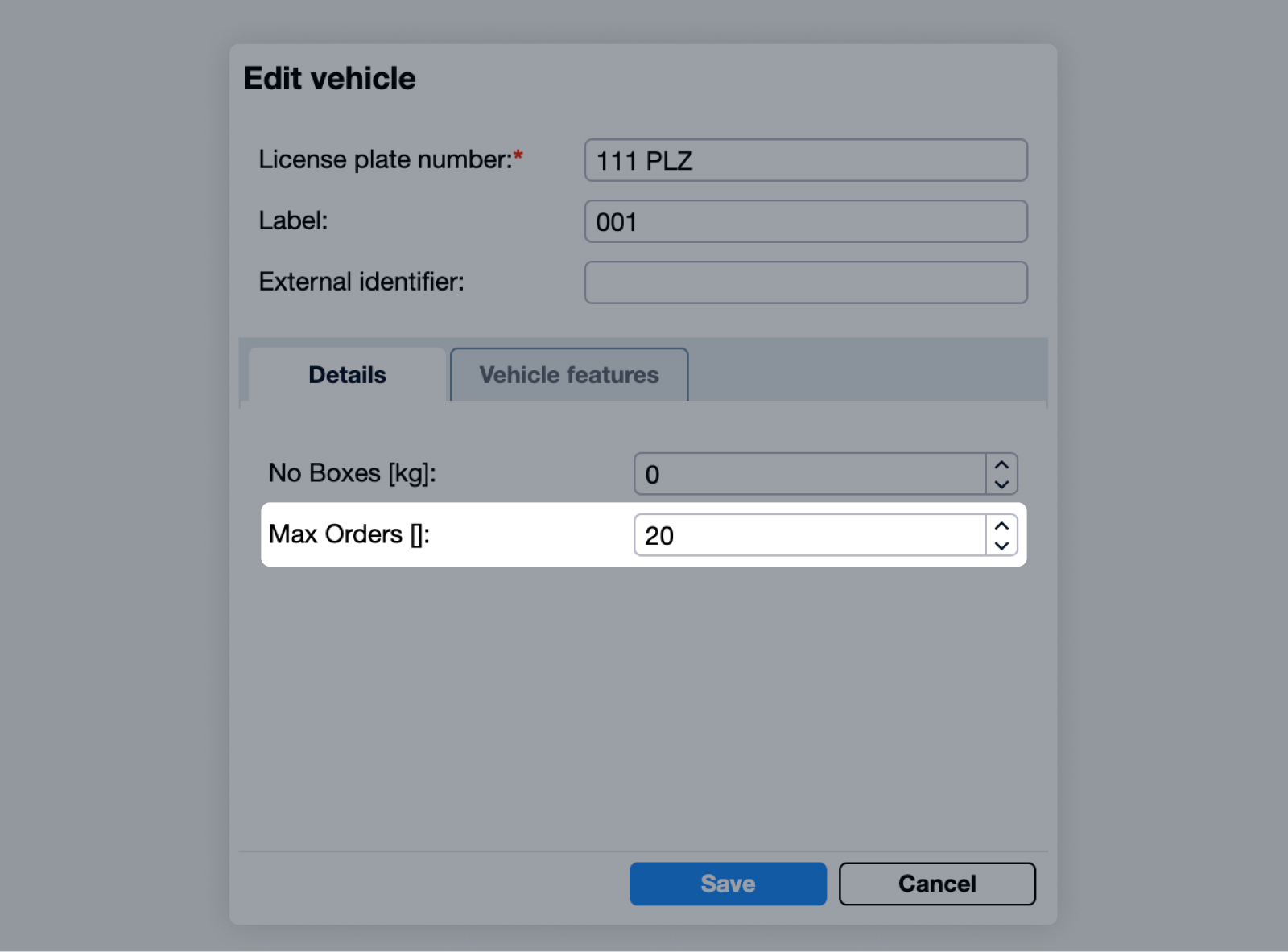Decrease the No Boxes value with down arrow
This screenshot has width=1288, height=952.
tap(1001, 484)
